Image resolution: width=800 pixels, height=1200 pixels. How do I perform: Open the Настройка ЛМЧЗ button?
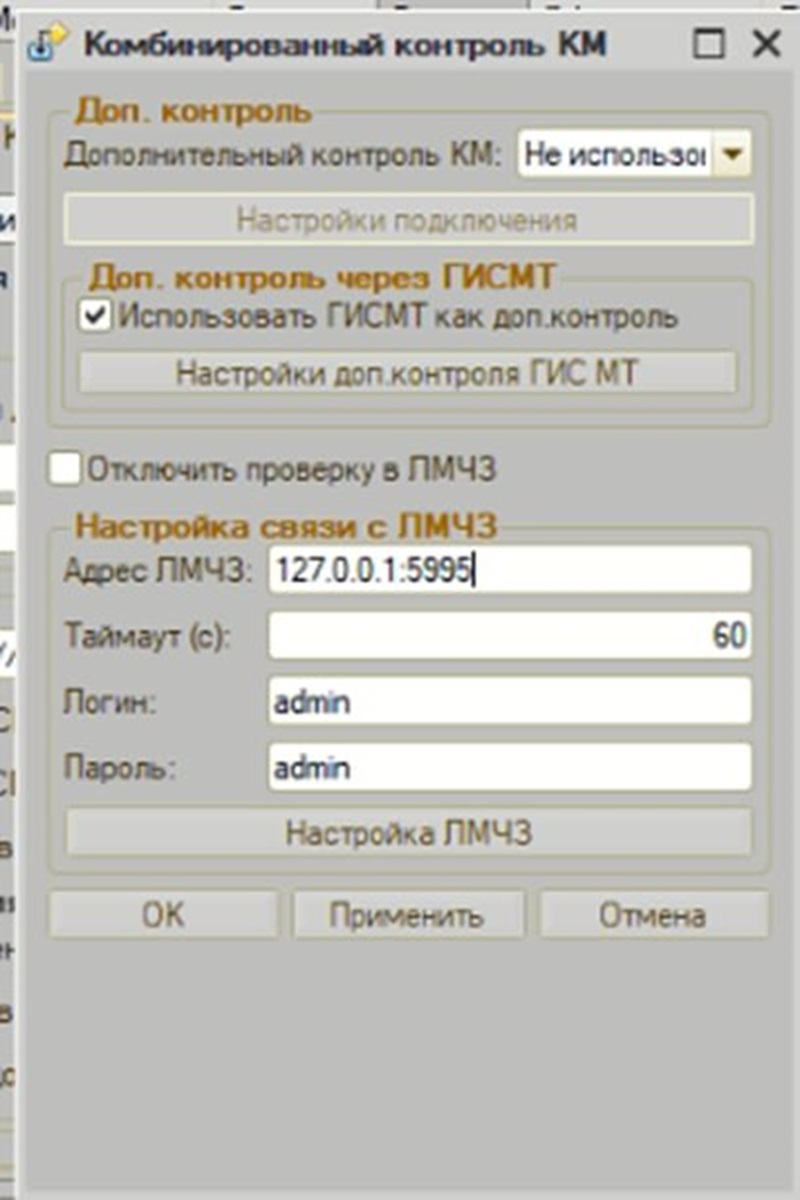pos(408,832)
